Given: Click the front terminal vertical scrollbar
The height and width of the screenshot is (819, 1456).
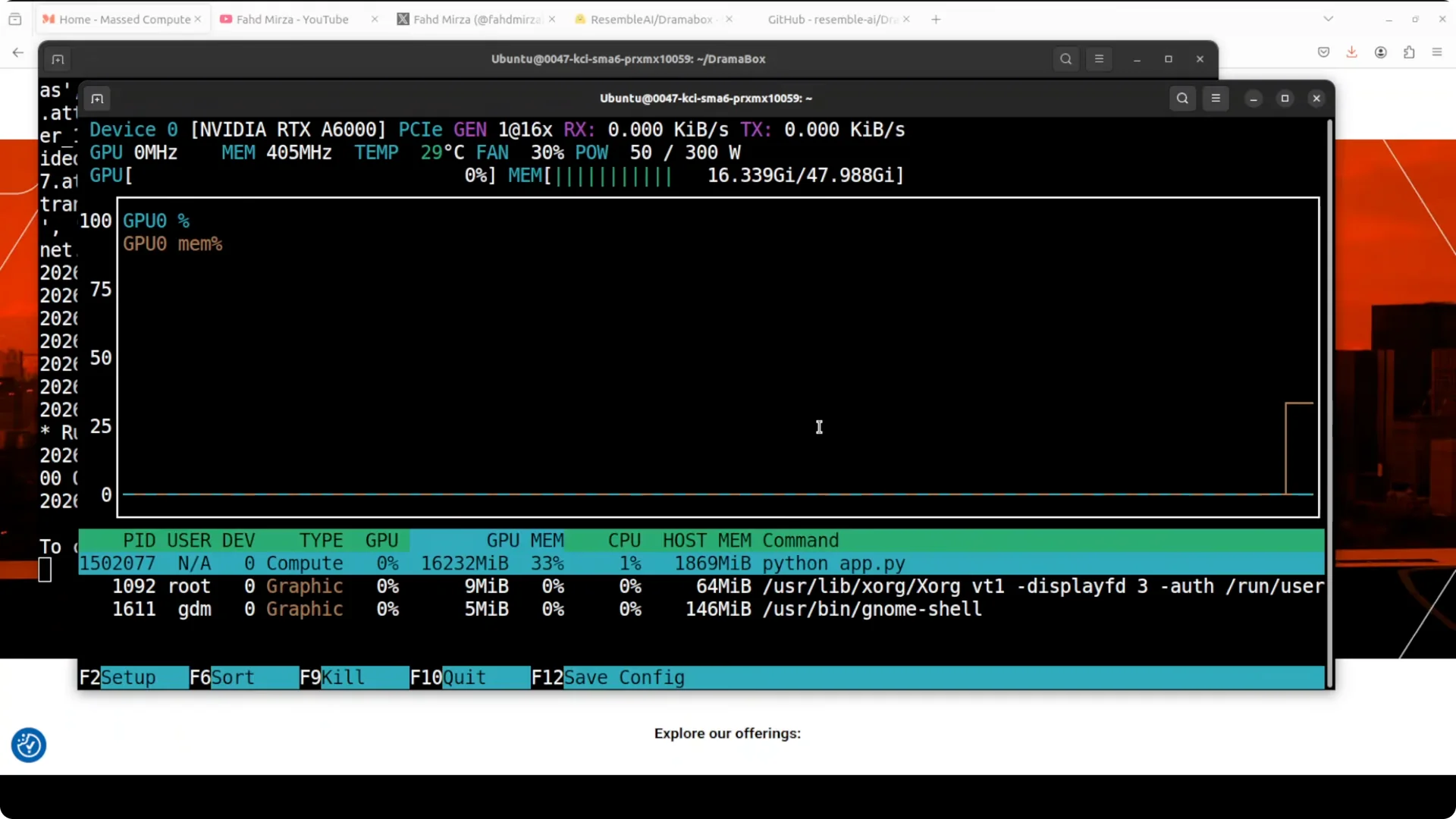Looking at the screenshot, I should pyautogui.click(x=1330, y=402).
